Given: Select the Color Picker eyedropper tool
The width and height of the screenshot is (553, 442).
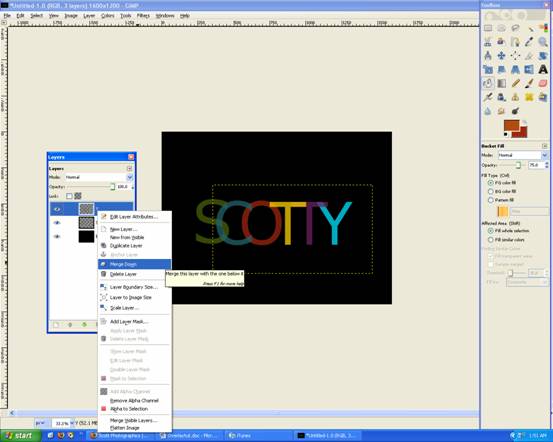Looking at the screenshot, I should [x=529, y=42].
